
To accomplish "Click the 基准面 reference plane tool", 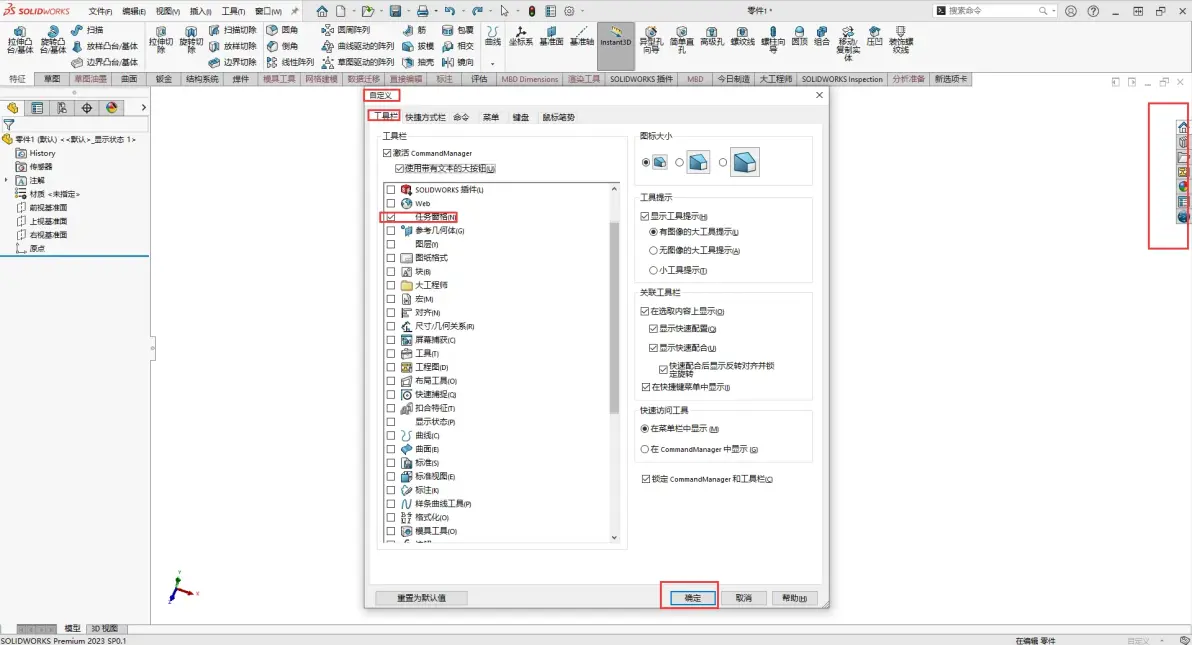I will [x=551, y=37].
